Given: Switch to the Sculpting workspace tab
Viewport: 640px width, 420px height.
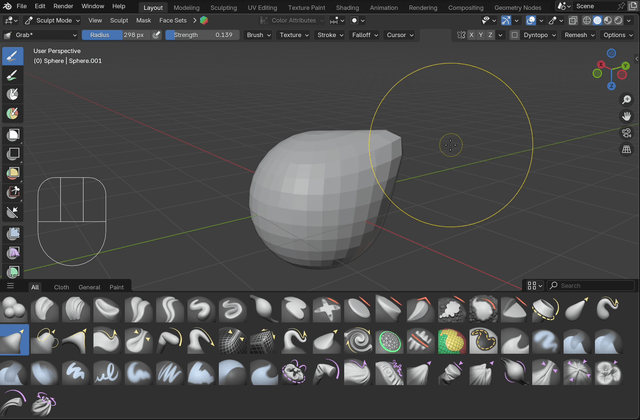Looking at the screenshot, I should 223,7.
